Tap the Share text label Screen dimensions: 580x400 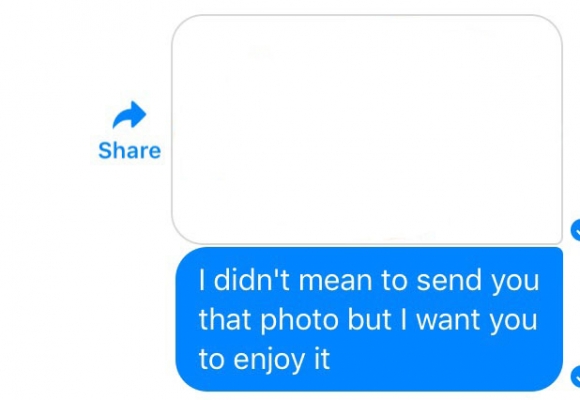click(x=129, y=151)
